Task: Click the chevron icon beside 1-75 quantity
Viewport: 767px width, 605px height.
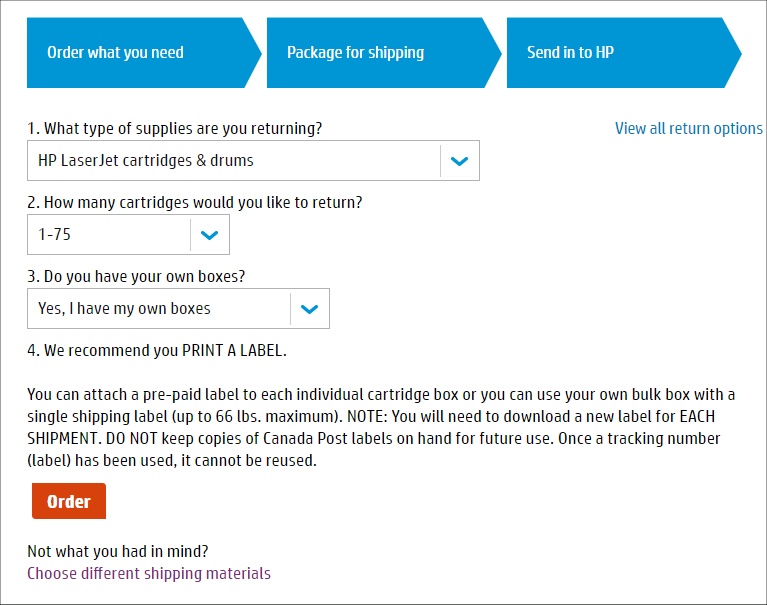Action: pos(209,235)
